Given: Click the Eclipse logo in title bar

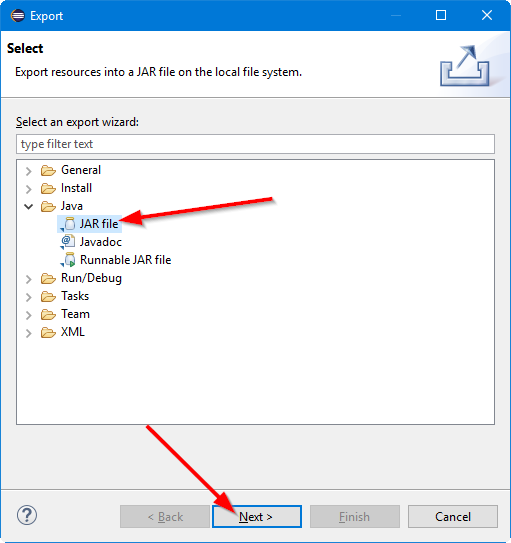Looking at the screenshot, I should point(18,16).
